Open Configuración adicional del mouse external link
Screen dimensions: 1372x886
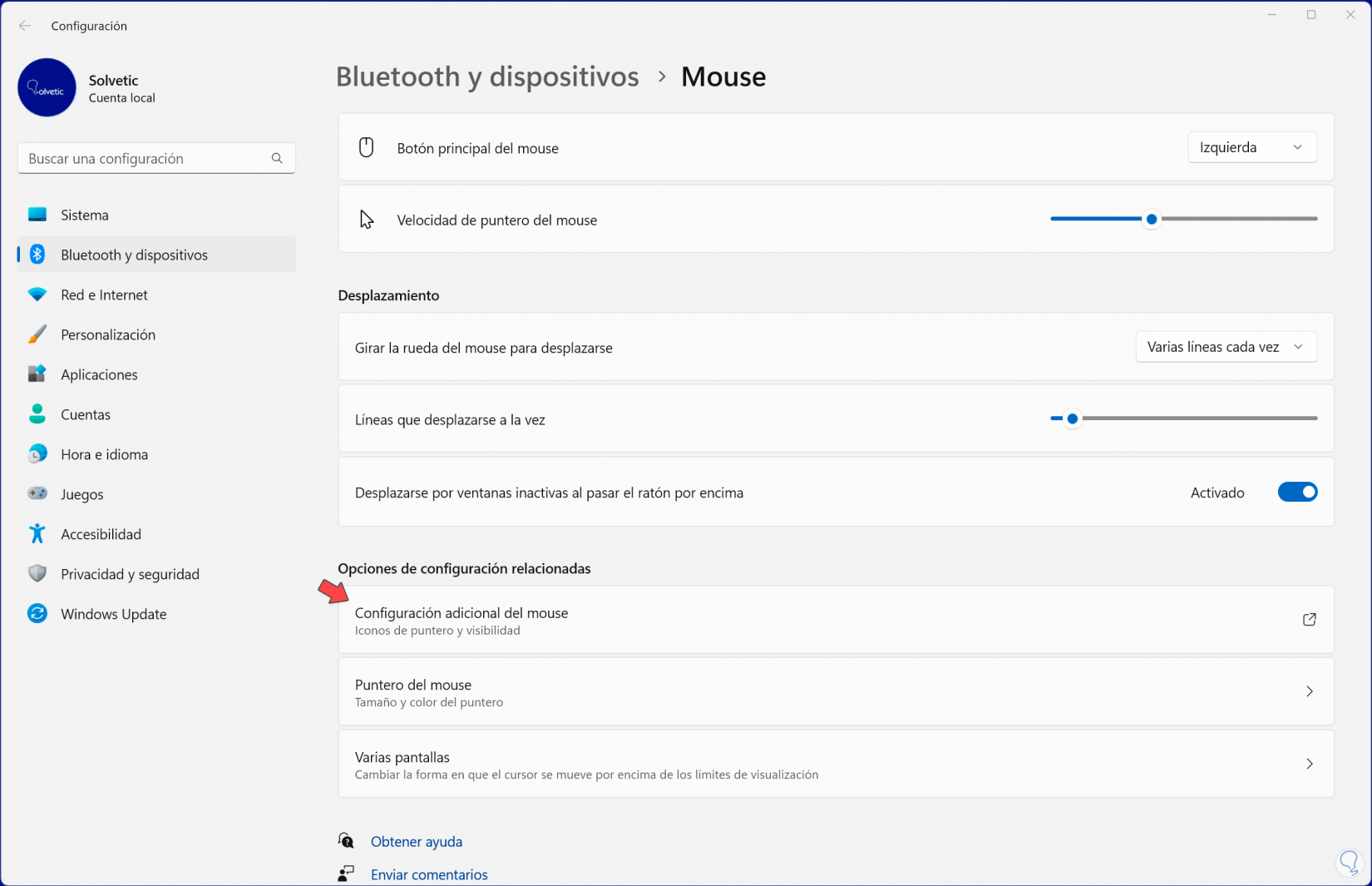1309,620
